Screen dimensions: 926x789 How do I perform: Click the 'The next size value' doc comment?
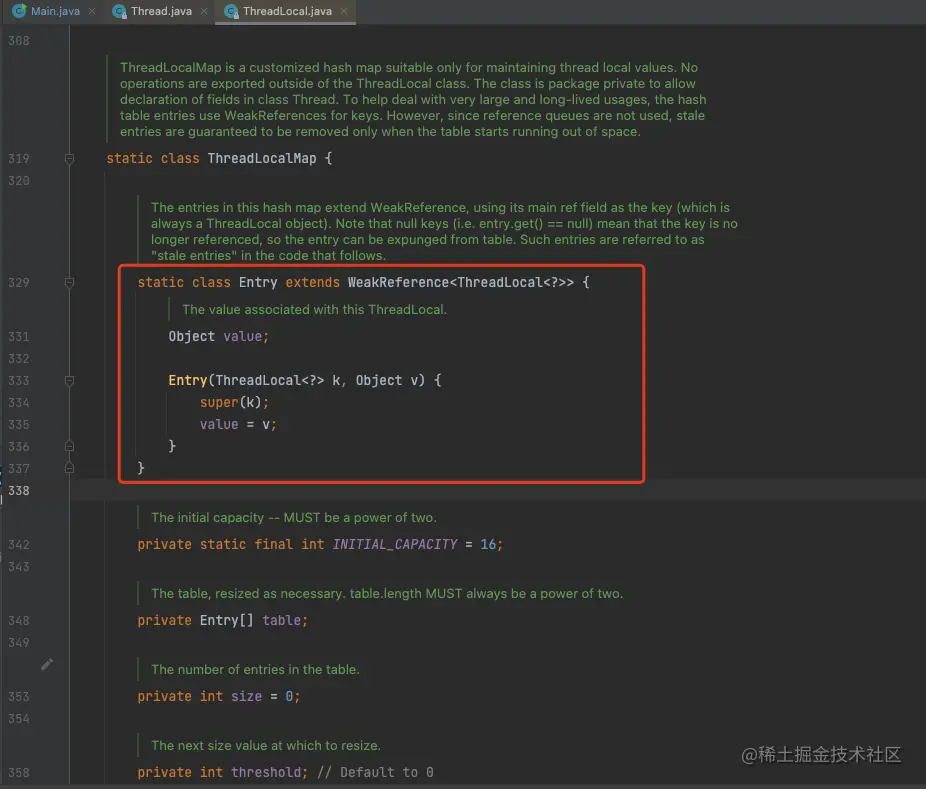[266, 746]
